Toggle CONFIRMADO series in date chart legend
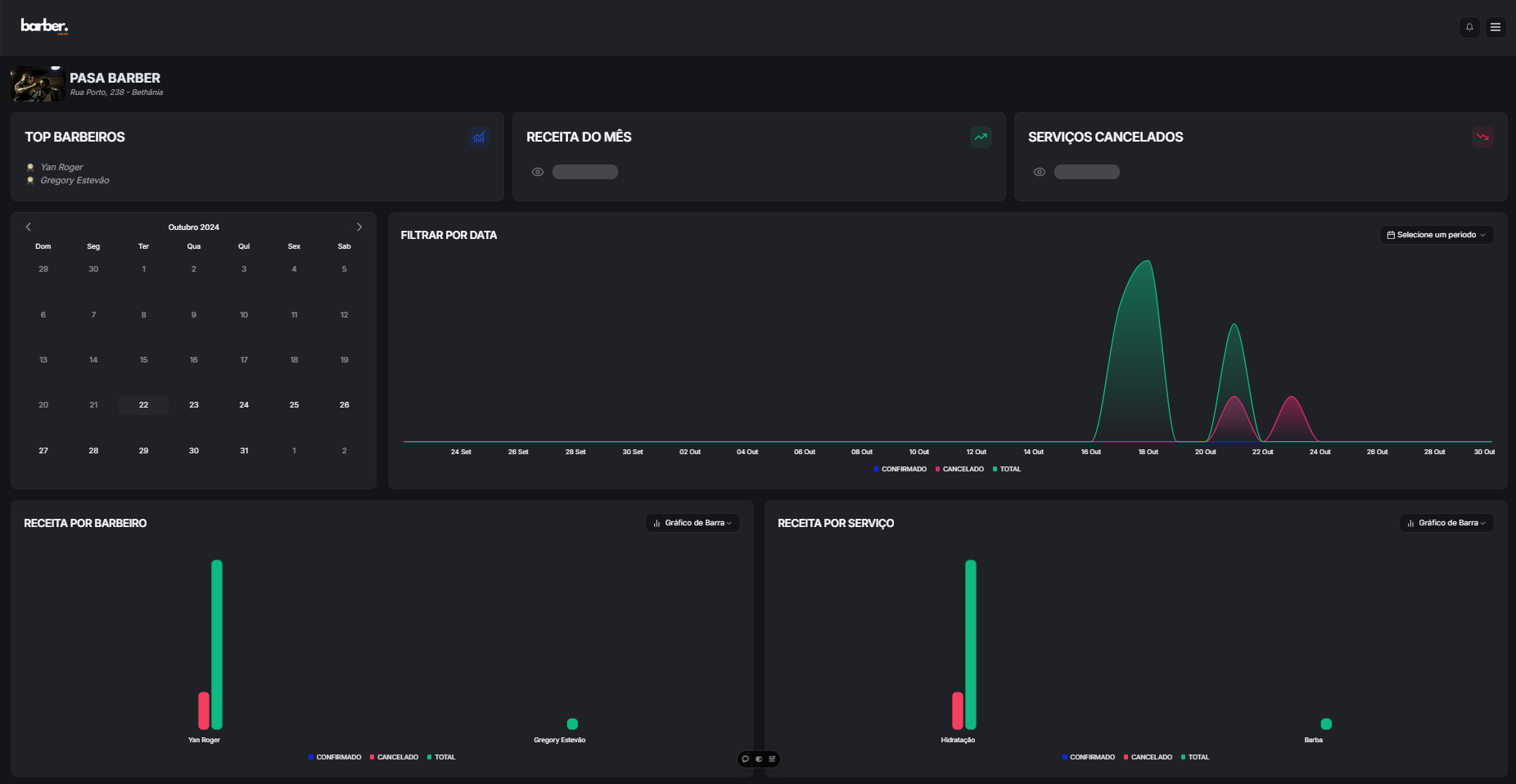 point(900,469)
